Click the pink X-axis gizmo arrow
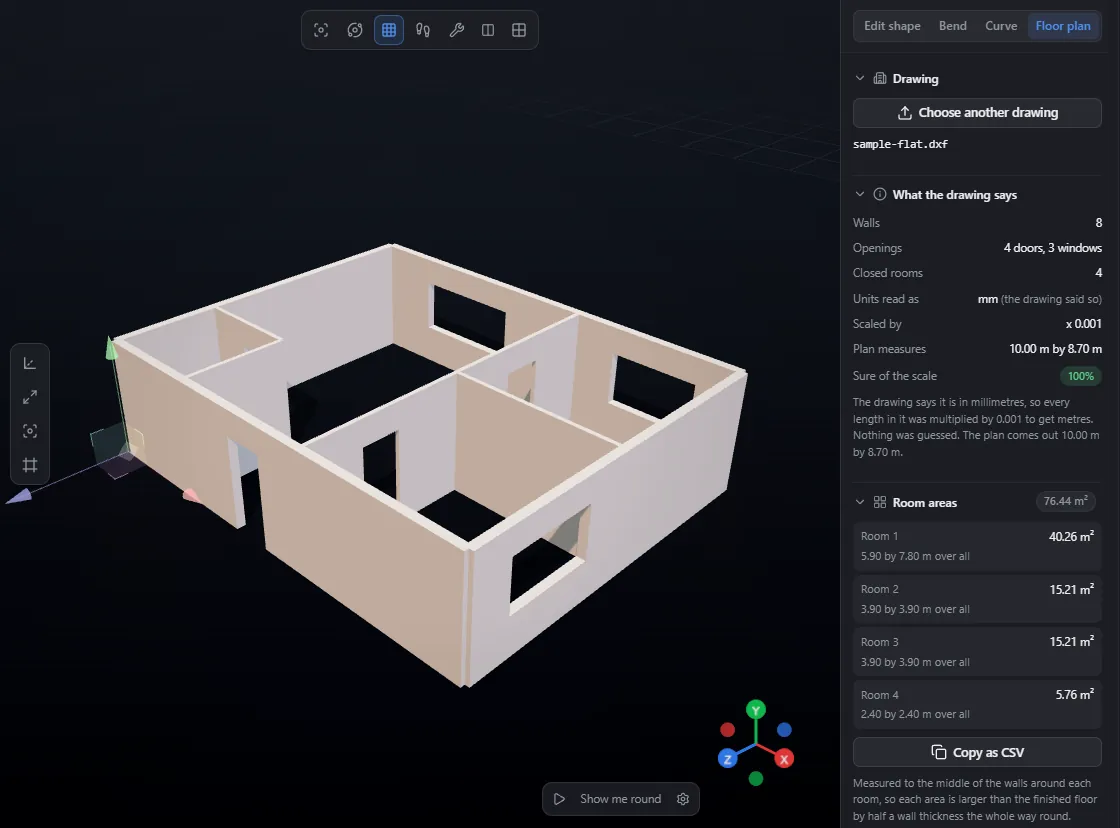Viewport: 1120px width, 828px height. coord(190,494)
